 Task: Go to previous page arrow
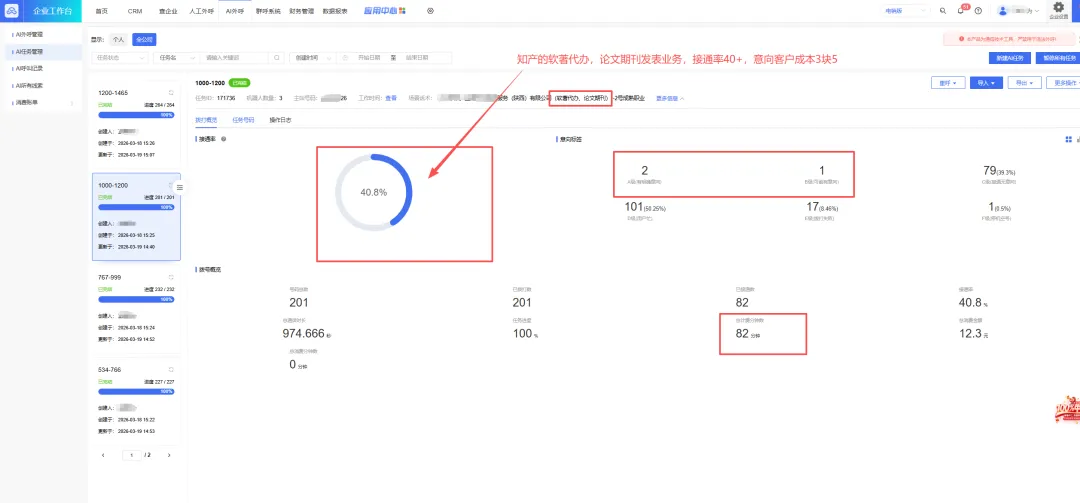pyautogui.click(x=103, y=455)
